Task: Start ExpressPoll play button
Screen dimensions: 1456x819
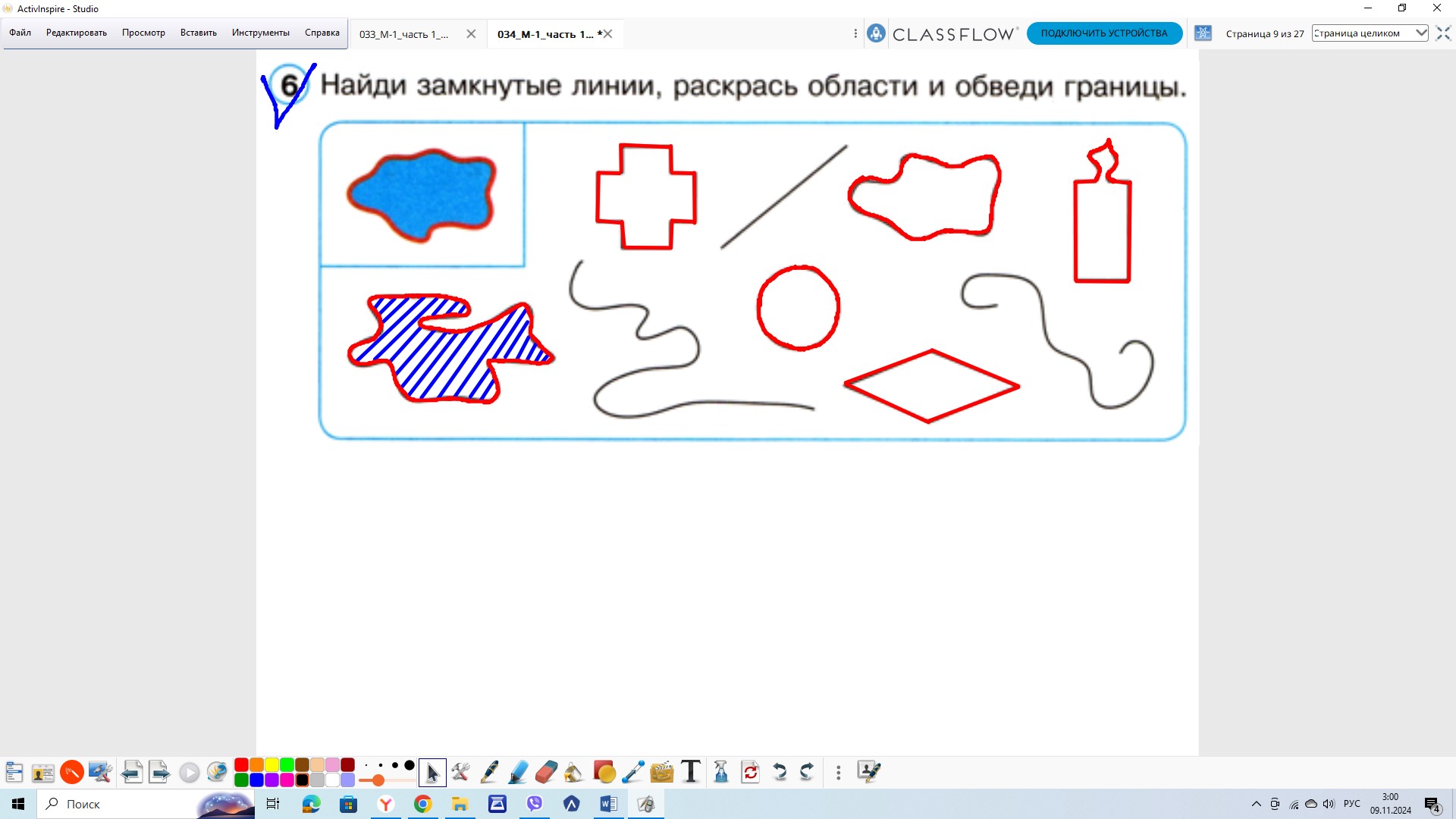Action: pyautogui.click(x=190, y=772)
